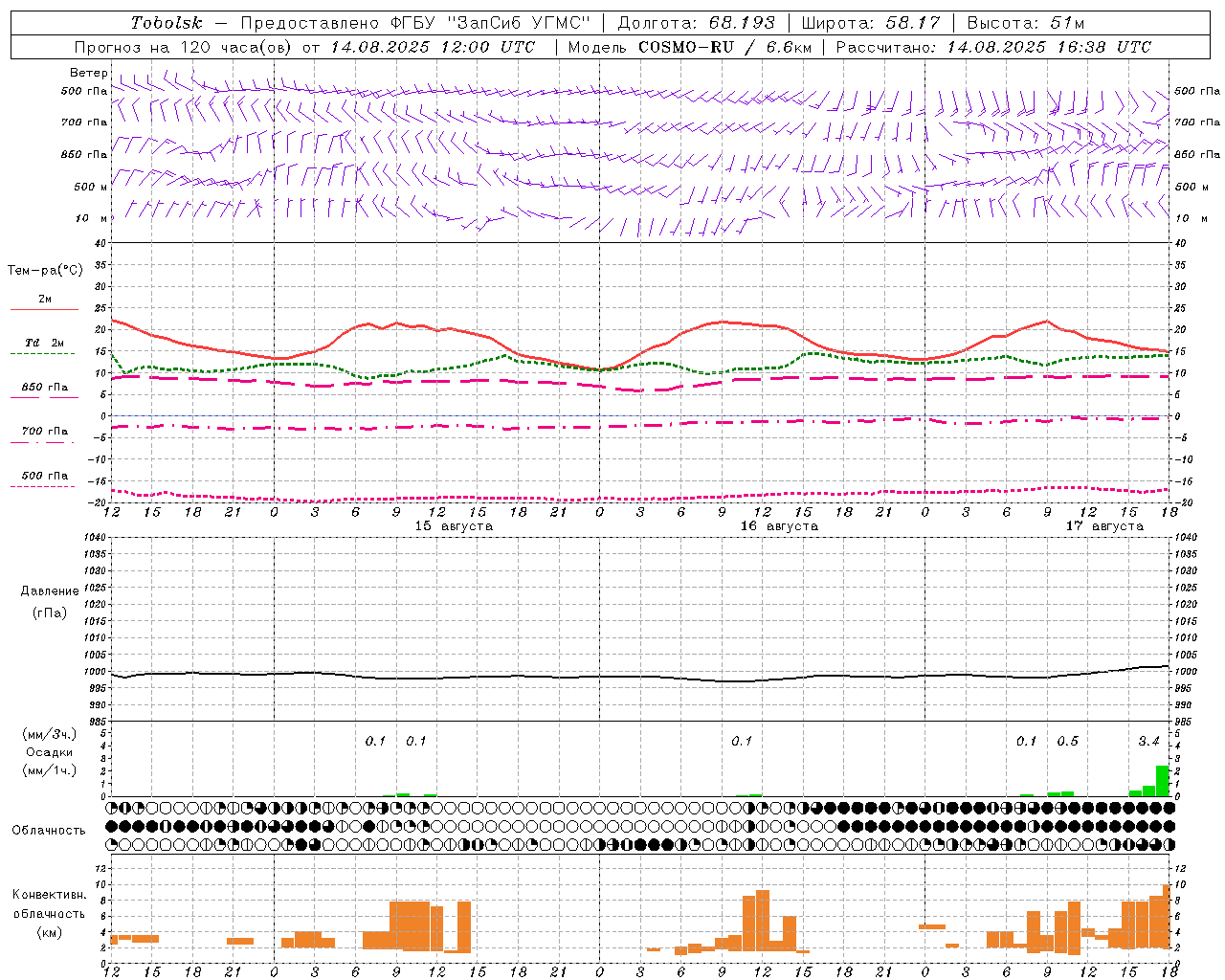Viewport: 1225px width, 980px height.
Task: Click the '15 августа' date label
Action: coord(454,526)
